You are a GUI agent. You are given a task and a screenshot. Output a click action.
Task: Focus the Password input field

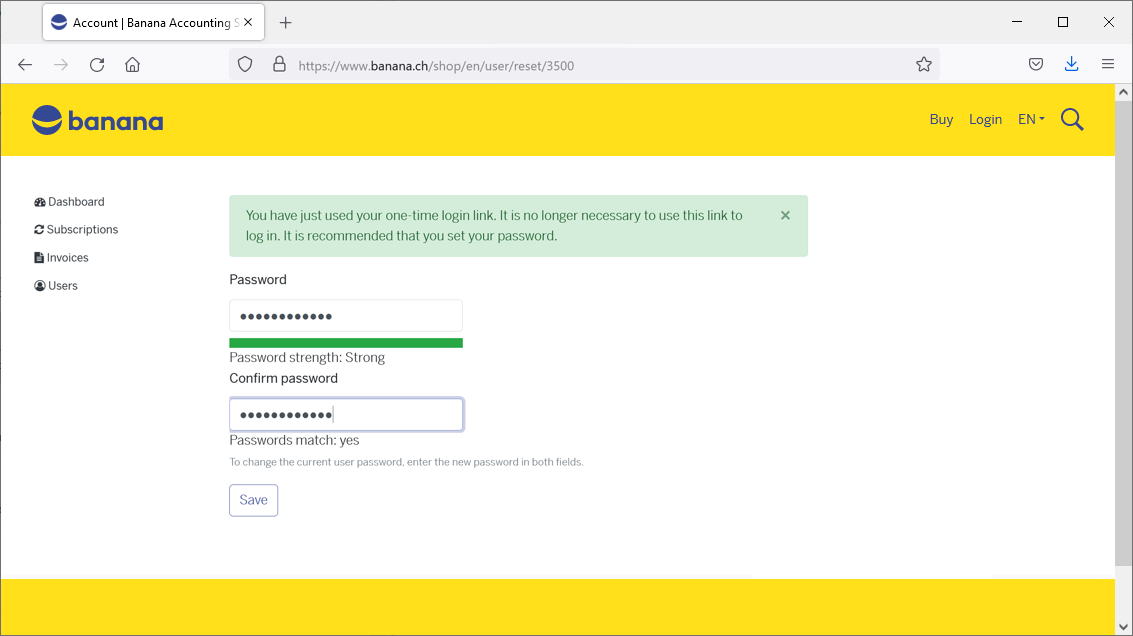pyautogui.click(x=346, y=316)
